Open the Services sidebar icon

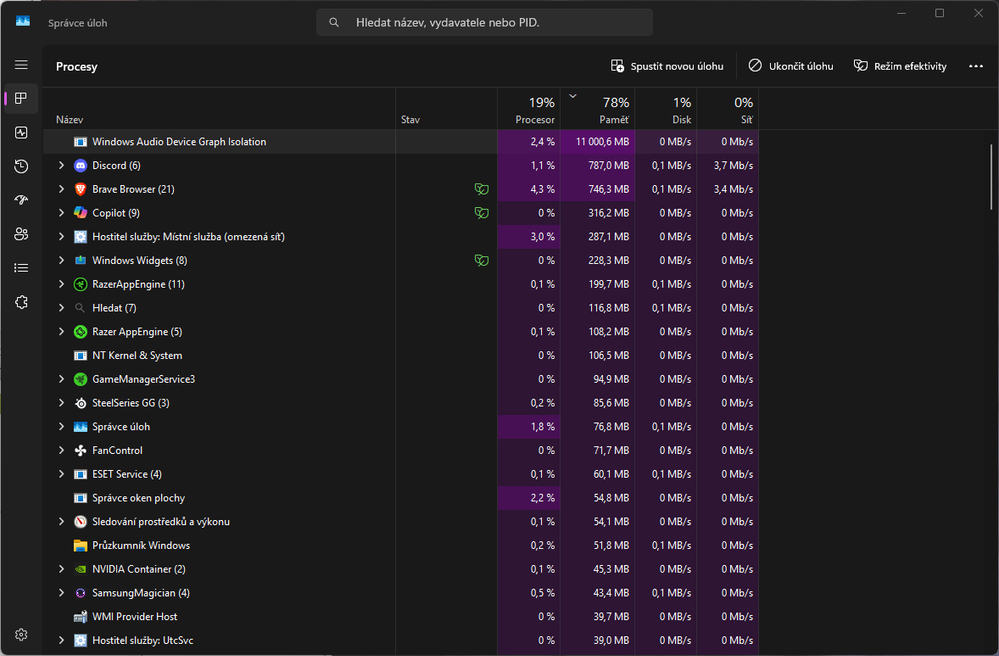[x=21, y=302]
